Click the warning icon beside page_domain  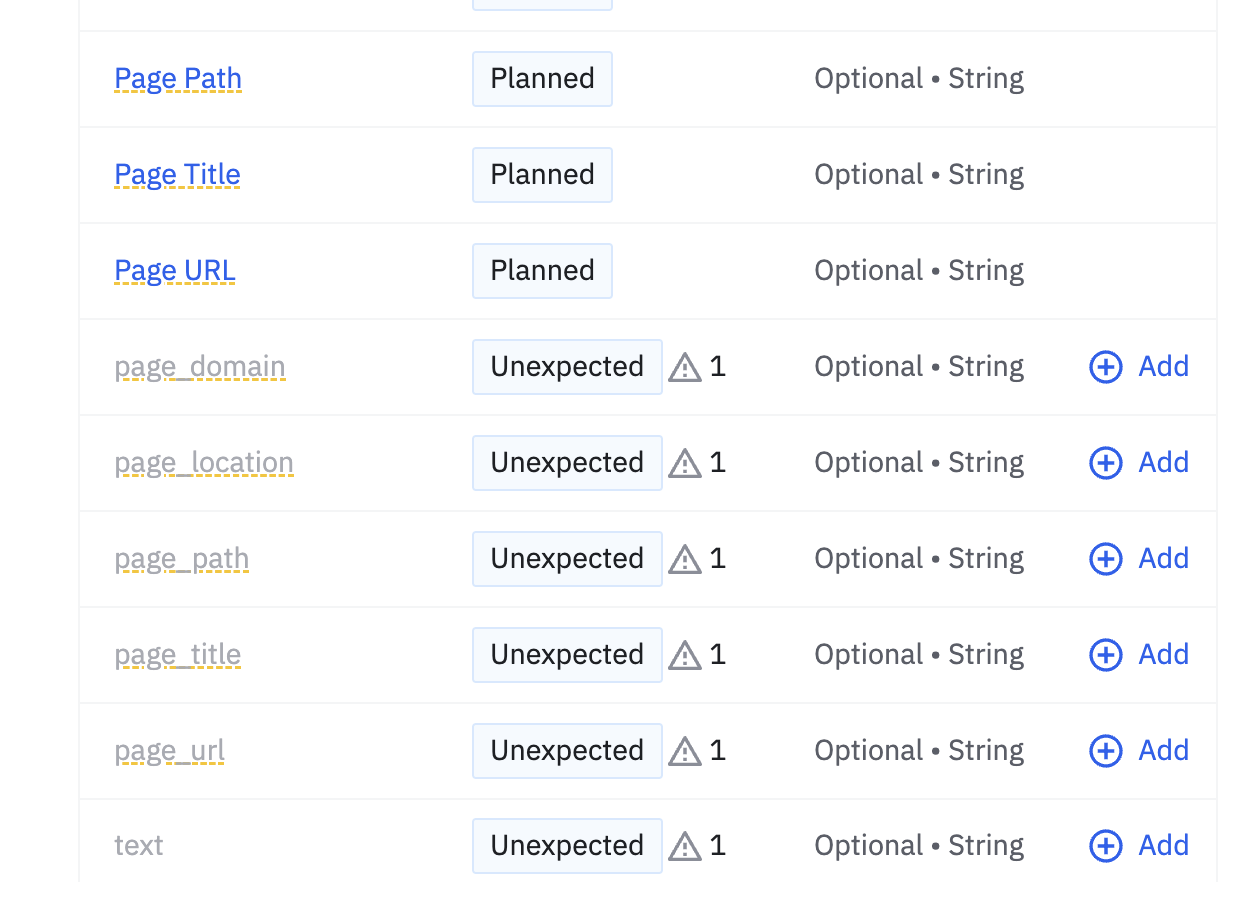685,368
